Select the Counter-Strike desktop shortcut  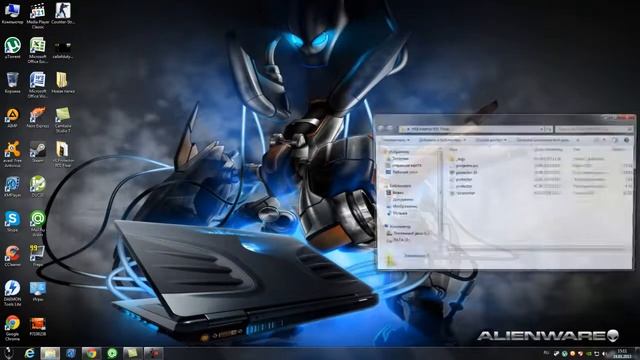tap(62, 13)
